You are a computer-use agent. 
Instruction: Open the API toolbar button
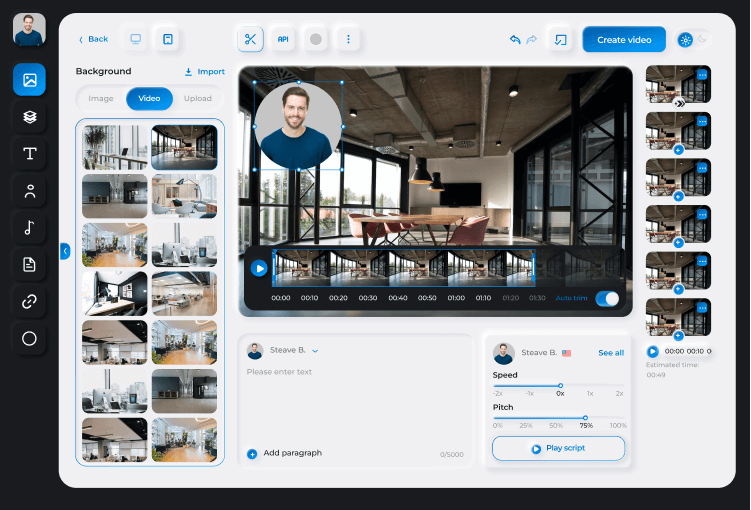click(283, 39)
